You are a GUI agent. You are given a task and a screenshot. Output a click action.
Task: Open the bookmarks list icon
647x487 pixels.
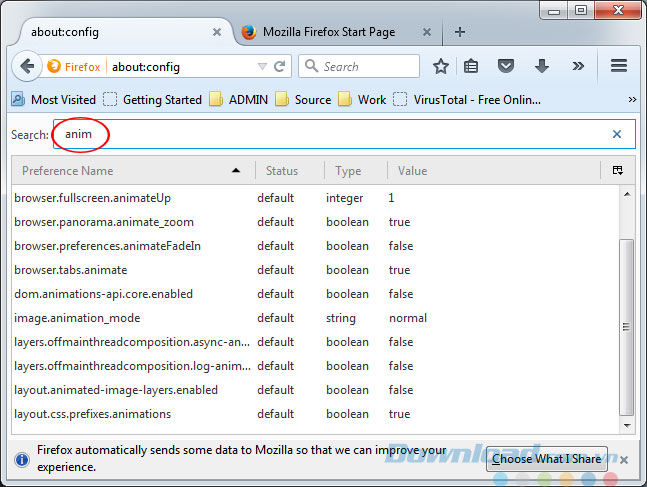473,67
